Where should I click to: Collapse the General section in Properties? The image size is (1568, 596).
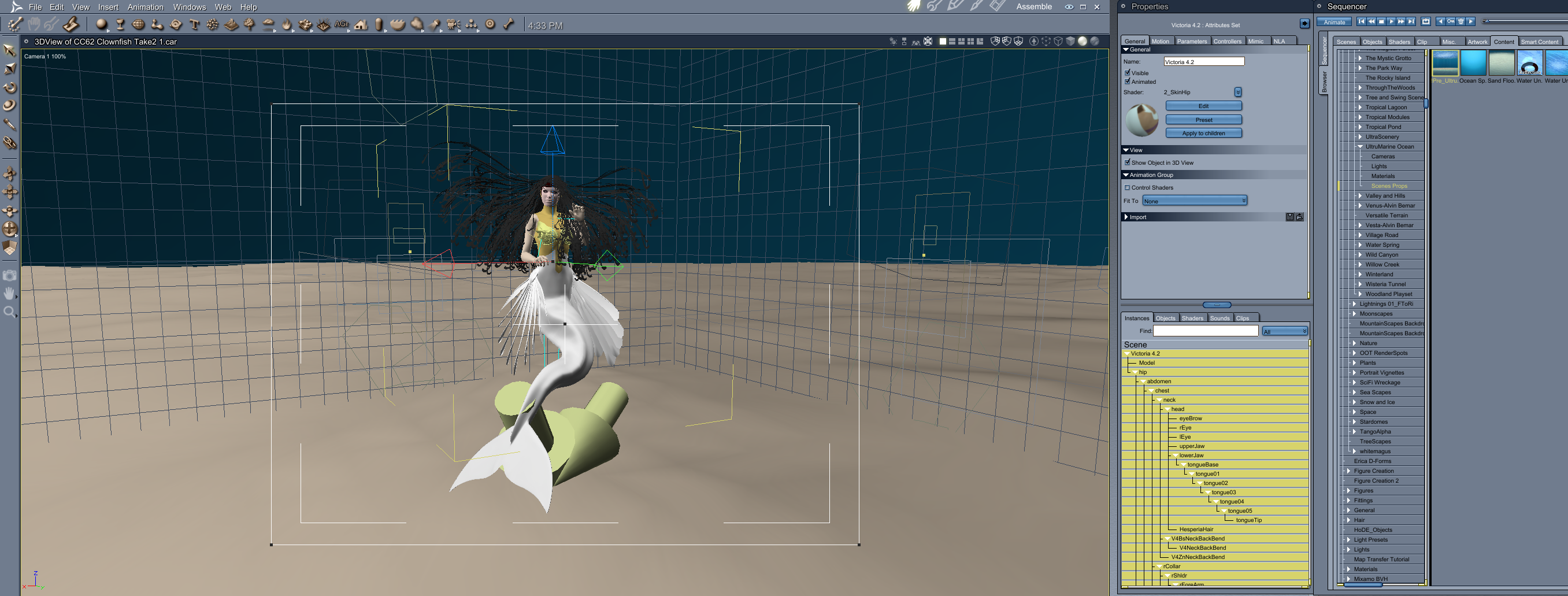pyautogui.click(x=1126, y=49)
